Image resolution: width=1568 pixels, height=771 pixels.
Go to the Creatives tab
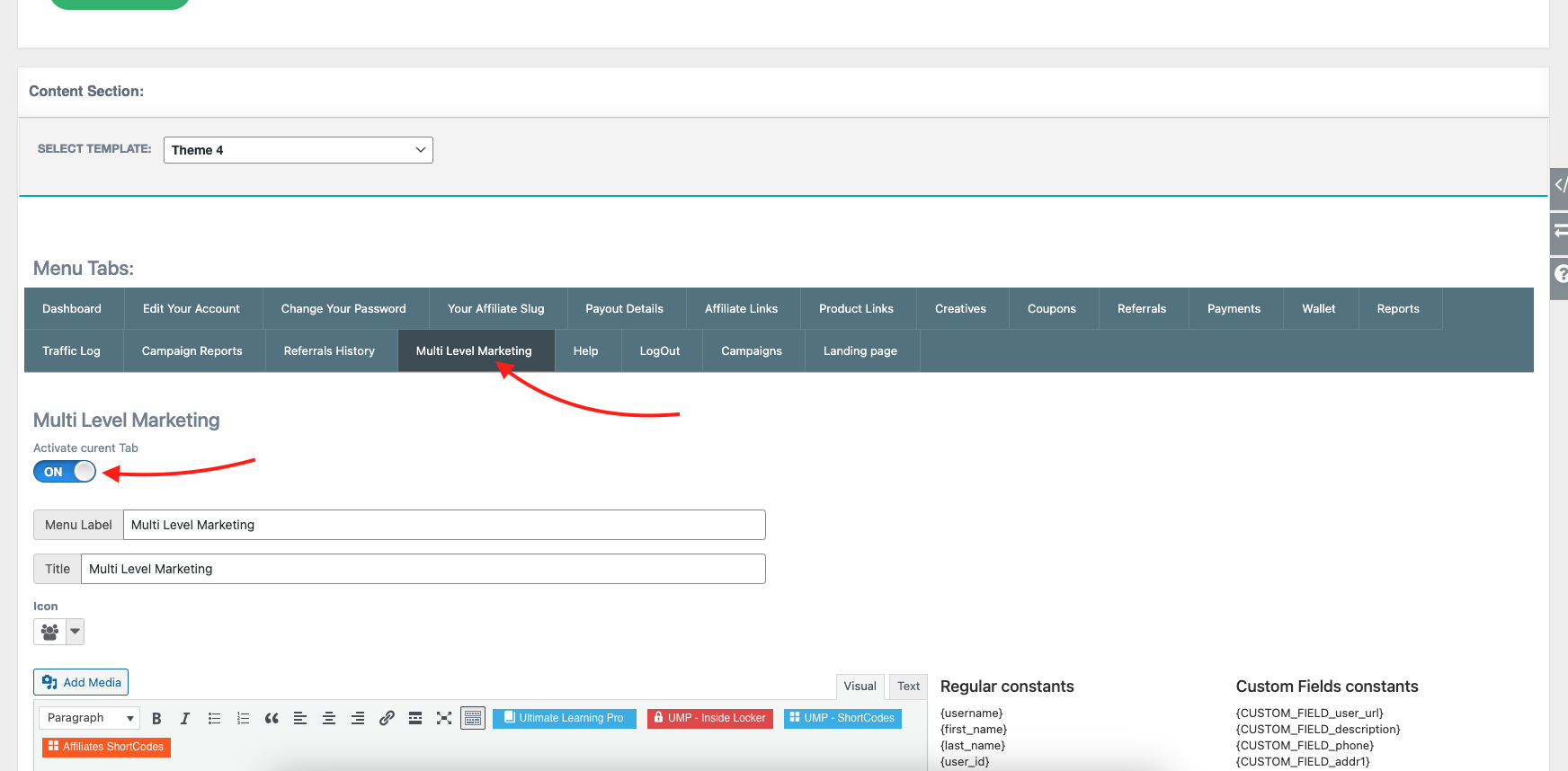tap(961, 309)
